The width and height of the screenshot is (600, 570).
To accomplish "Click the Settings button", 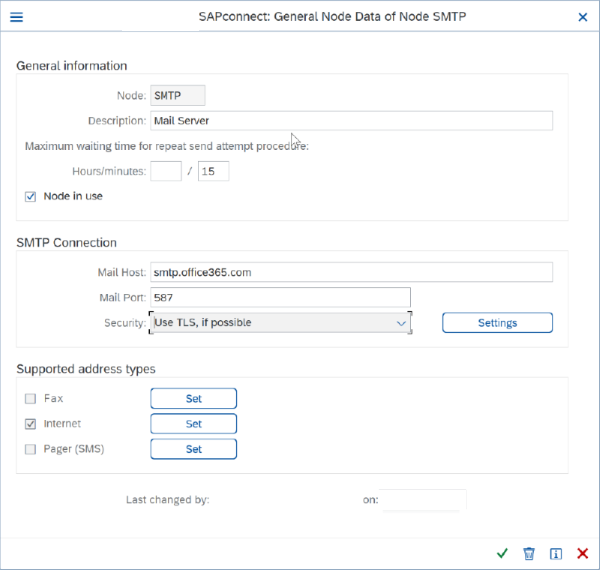I will click(497, 323).
